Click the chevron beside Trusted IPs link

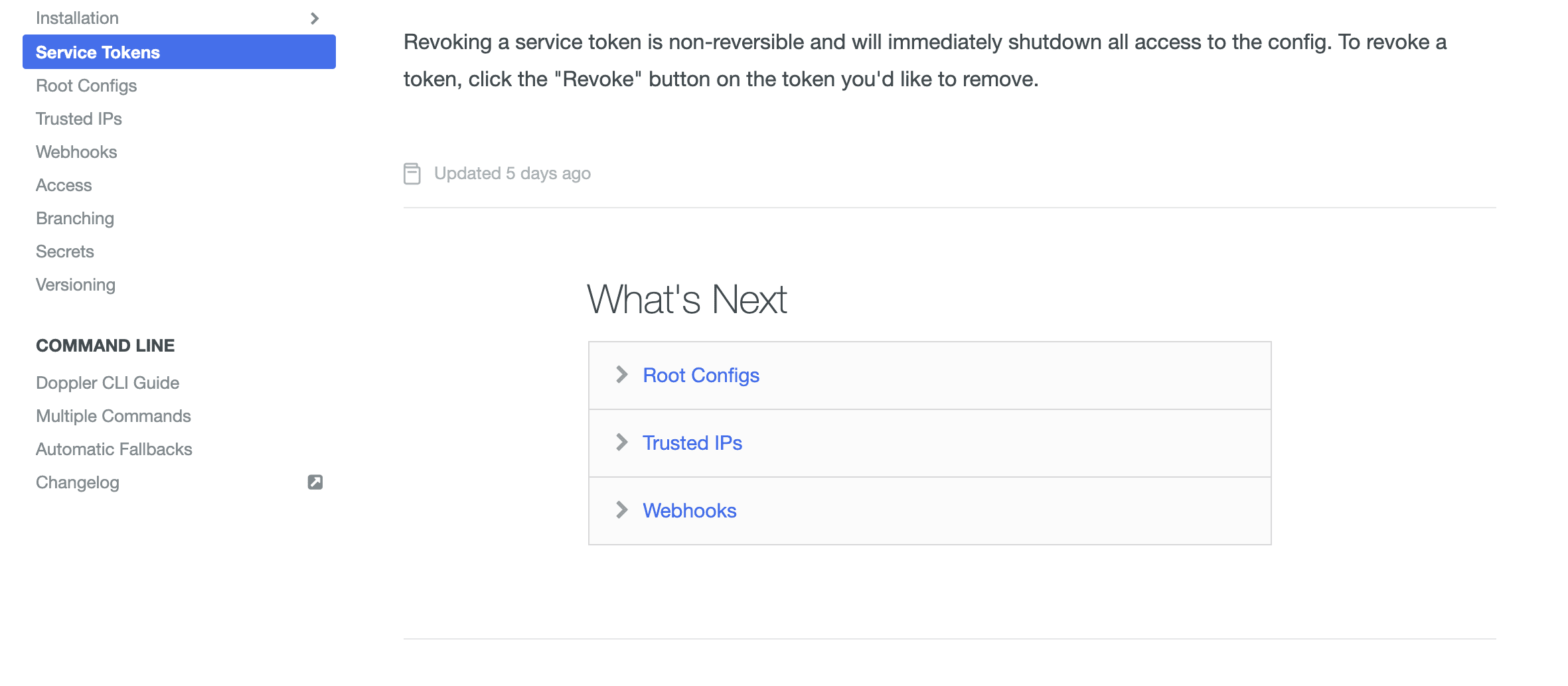[621, 443]
